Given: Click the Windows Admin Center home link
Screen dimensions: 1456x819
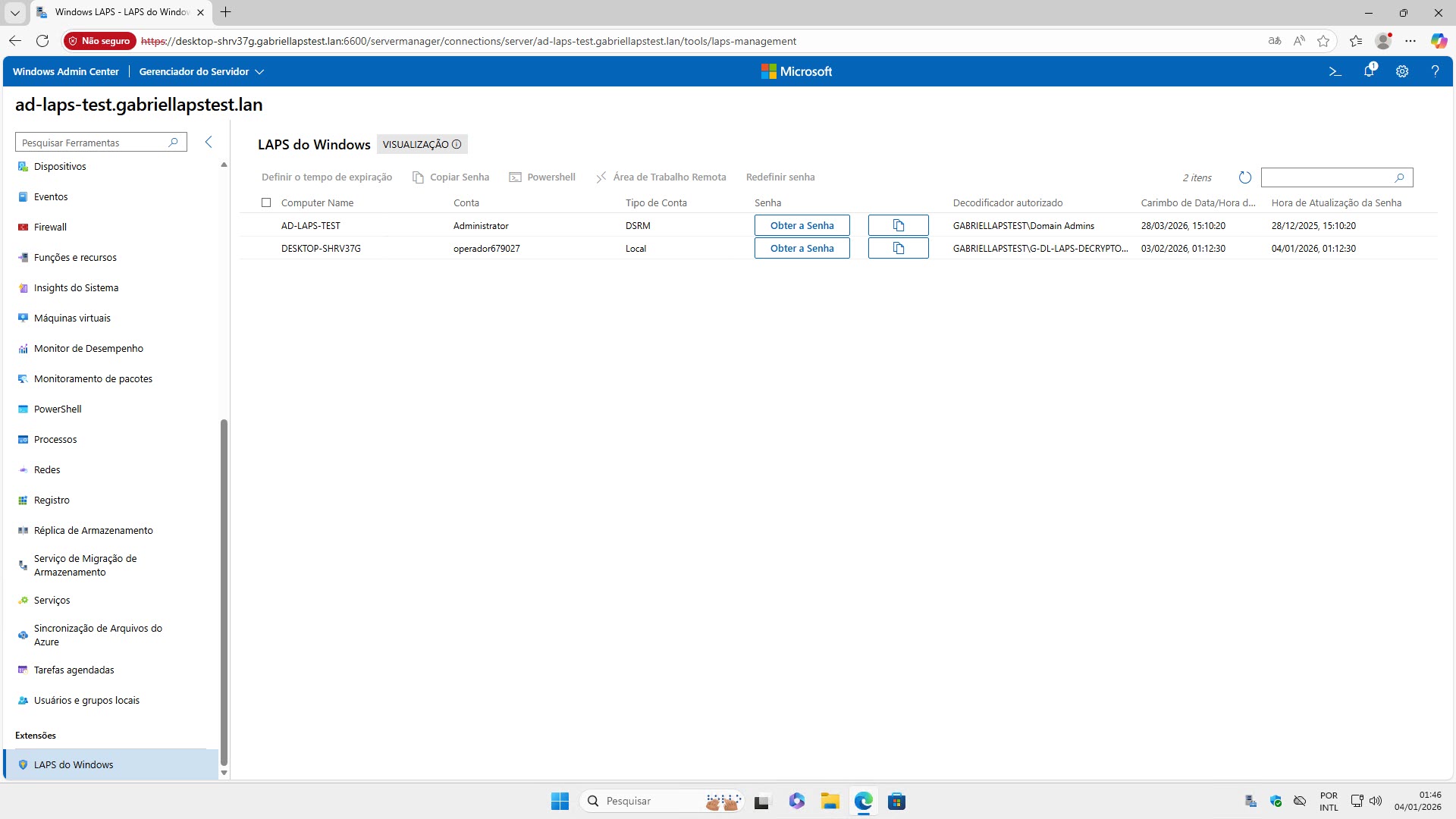Looking at the screenshot, I should [x=66, y=71].
